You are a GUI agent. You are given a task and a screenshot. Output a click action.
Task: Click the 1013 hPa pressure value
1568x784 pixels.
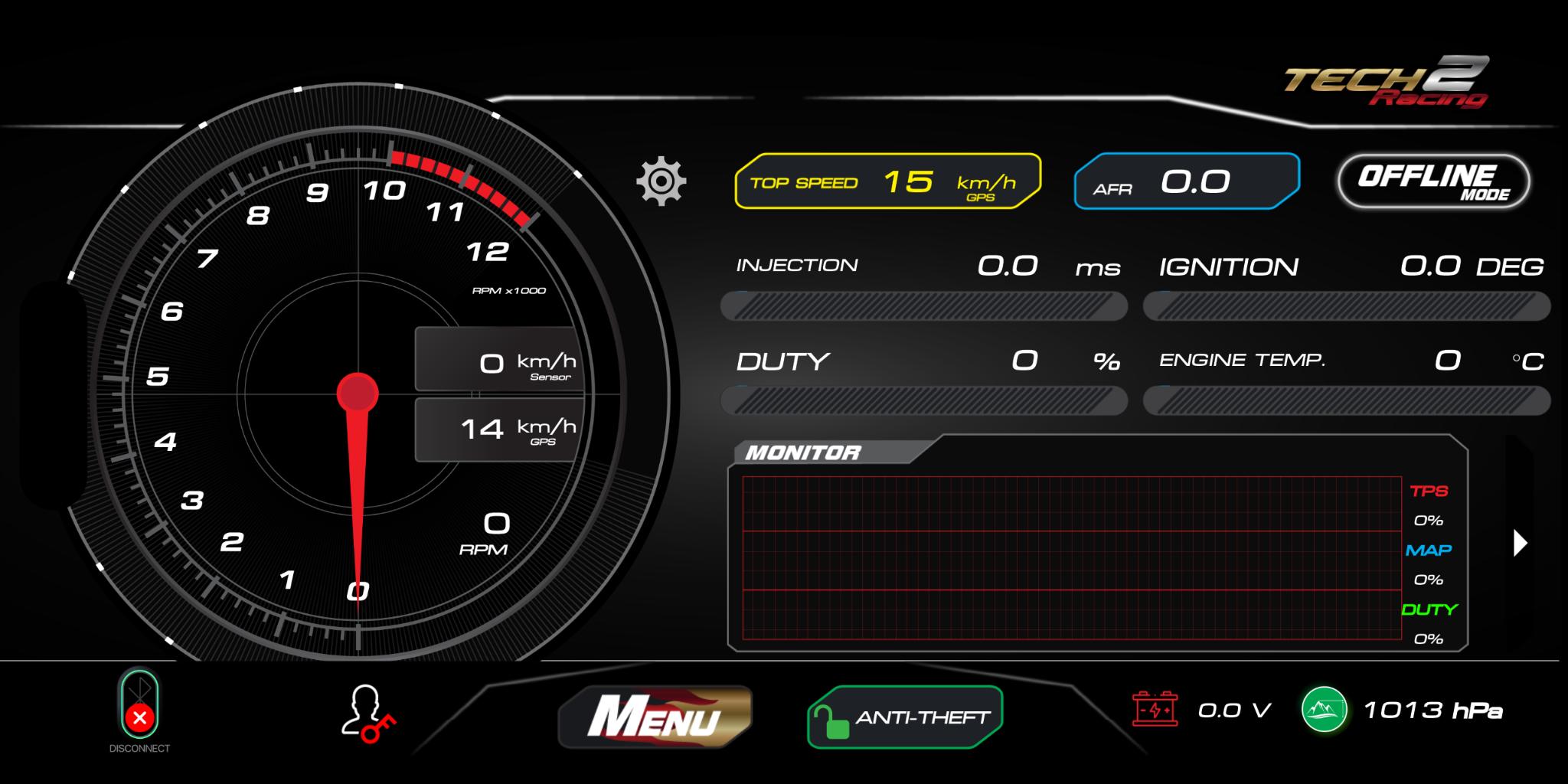1432,710
